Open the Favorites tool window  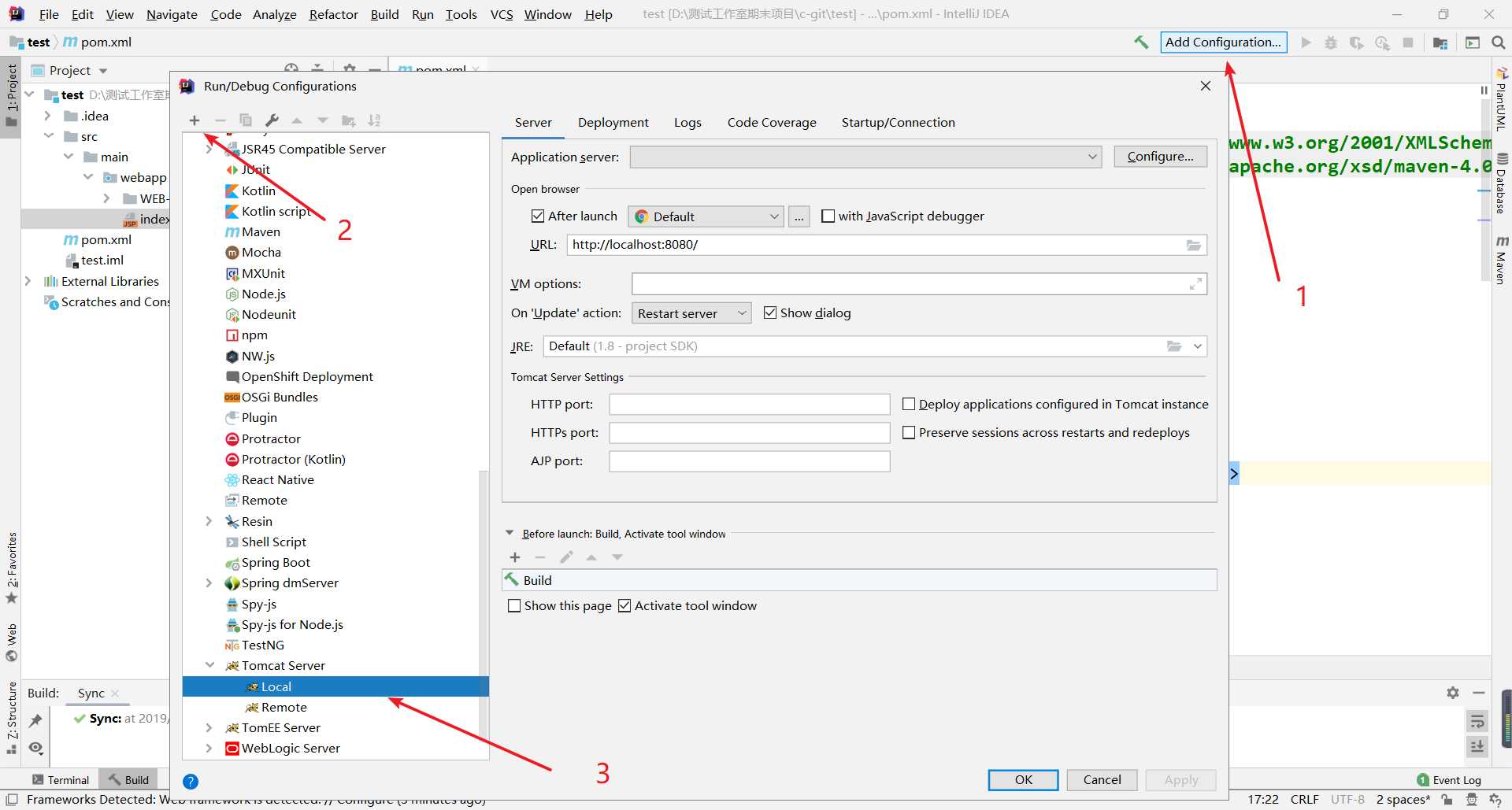(12, 568)
